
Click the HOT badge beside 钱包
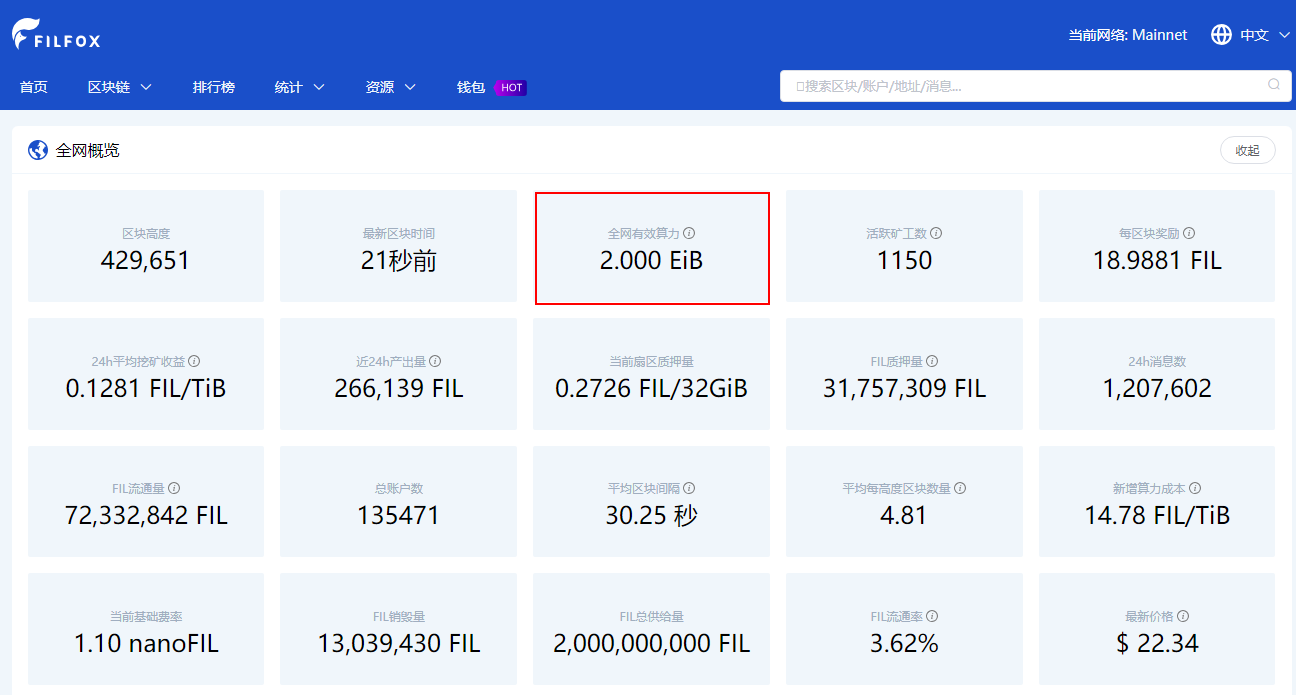(x=511, y=88)
